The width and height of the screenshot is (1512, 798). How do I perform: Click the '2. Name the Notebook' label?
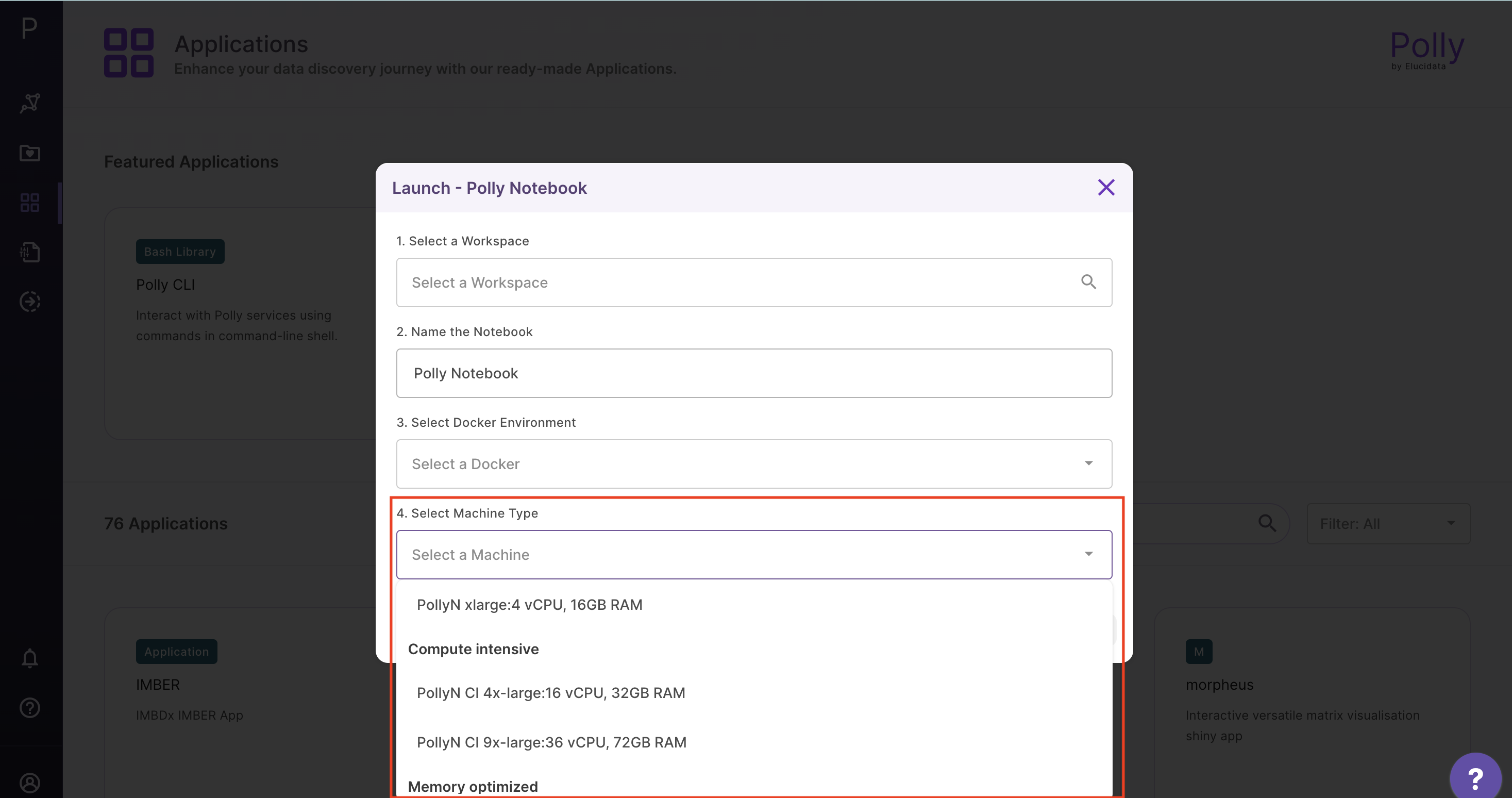[x=464, y=332]
